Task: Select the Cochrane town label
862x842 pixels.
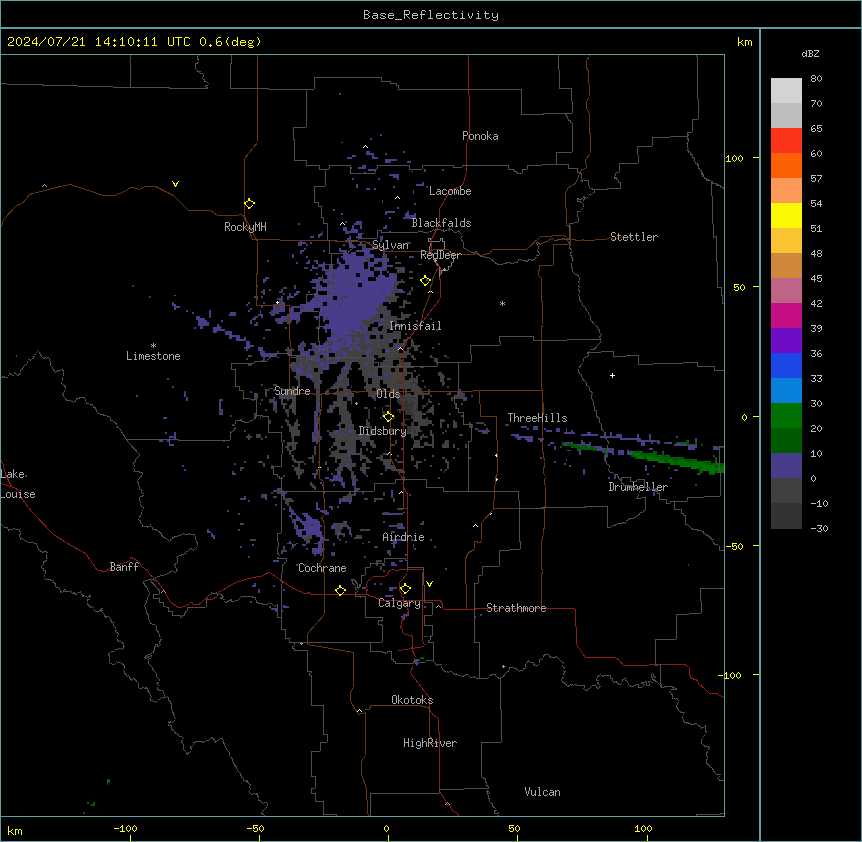Action: [322, 568]
